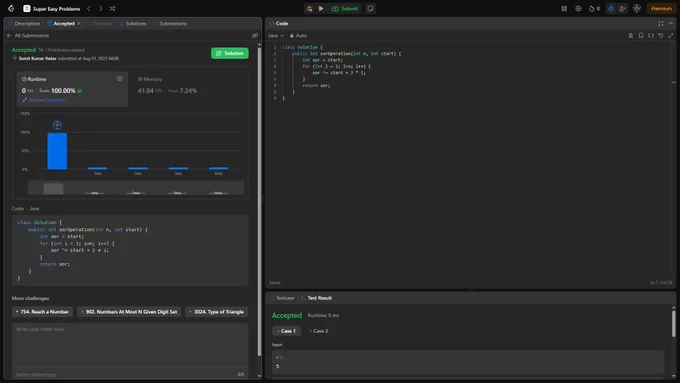Go to the previous problem arrow

pos(88,8)
